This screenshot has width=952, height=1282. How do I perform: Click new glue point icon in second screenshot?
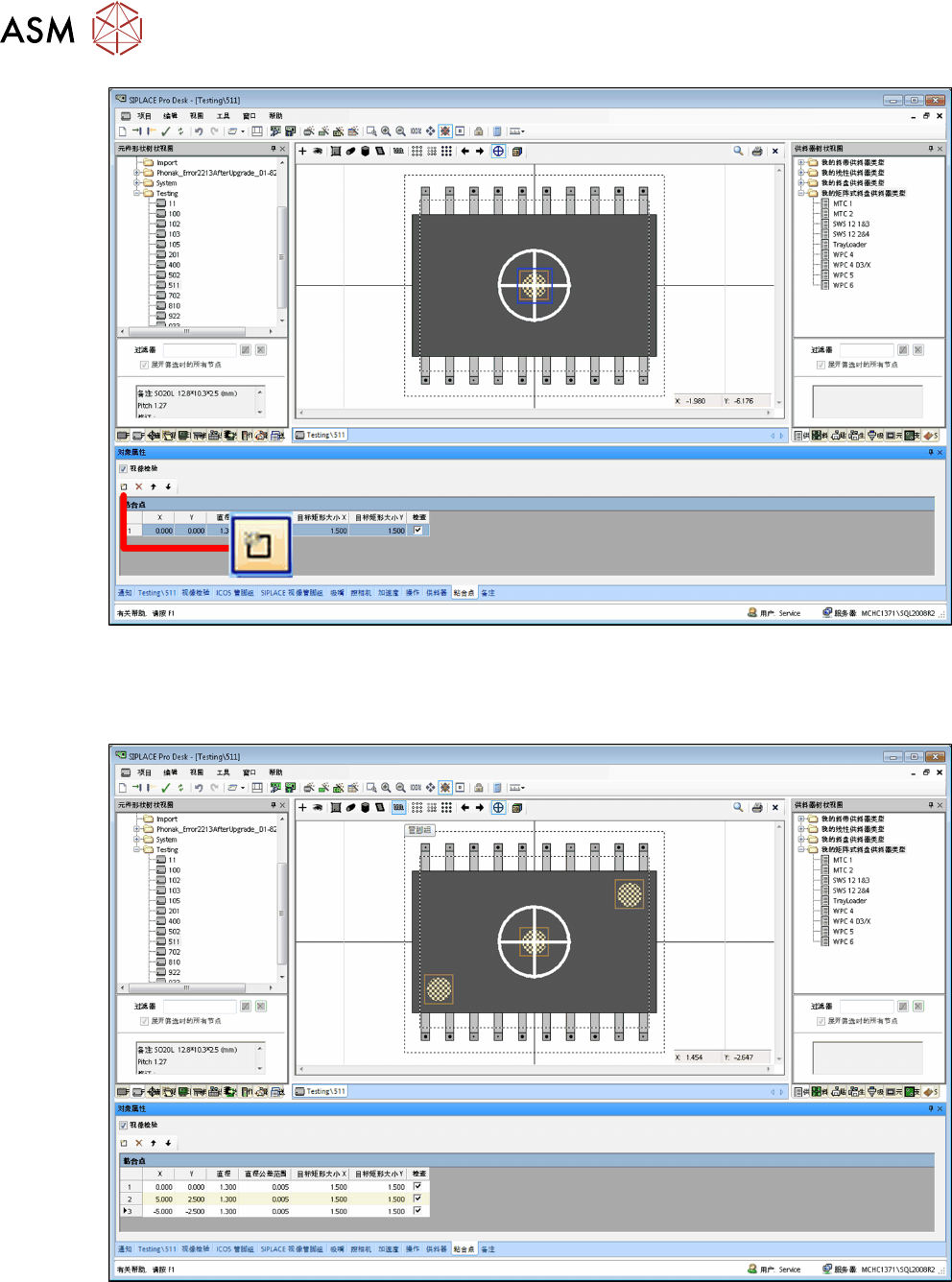coord(124,1143)
